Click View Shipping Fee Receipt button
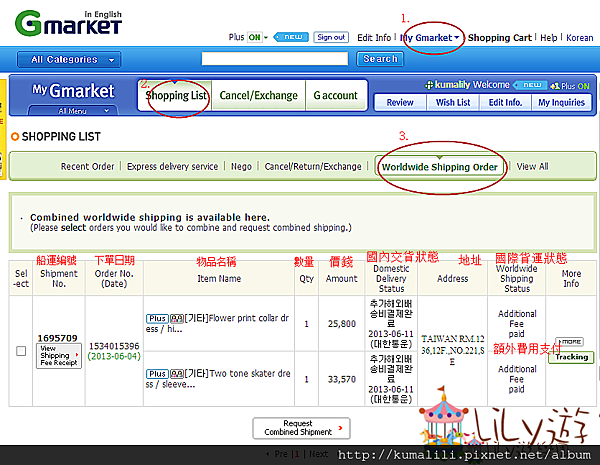This screenshot has height=465, width=600. click(59, 356)
